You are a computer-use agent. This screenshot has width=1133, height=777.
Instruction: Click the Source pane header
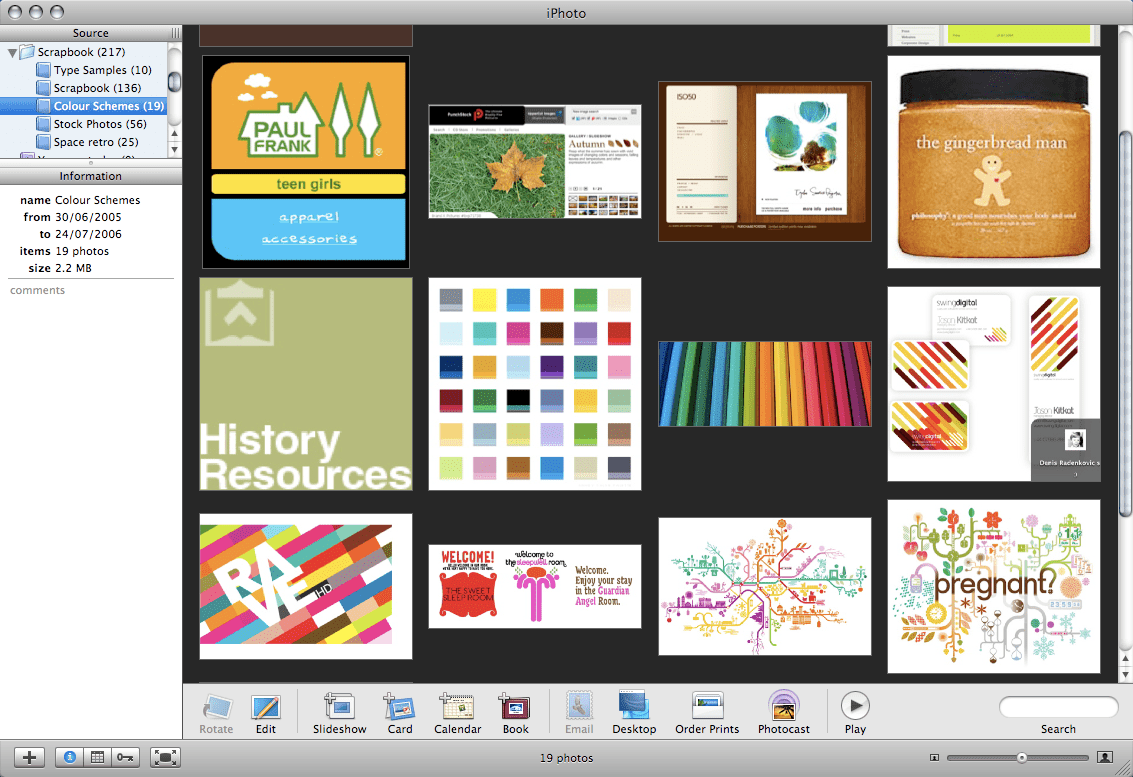90,33
